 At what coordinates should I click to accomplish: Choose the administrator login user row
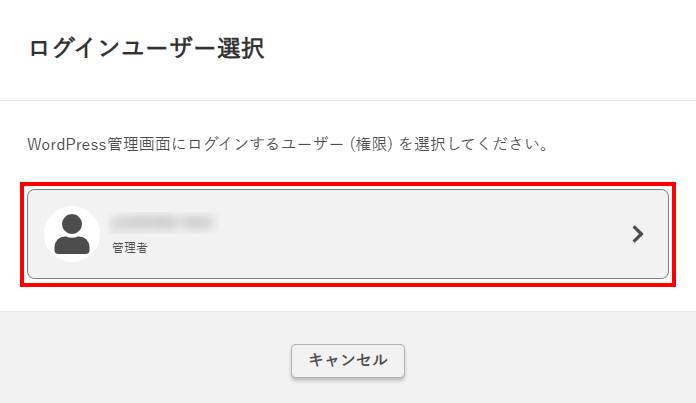click(x=347, y=234)
